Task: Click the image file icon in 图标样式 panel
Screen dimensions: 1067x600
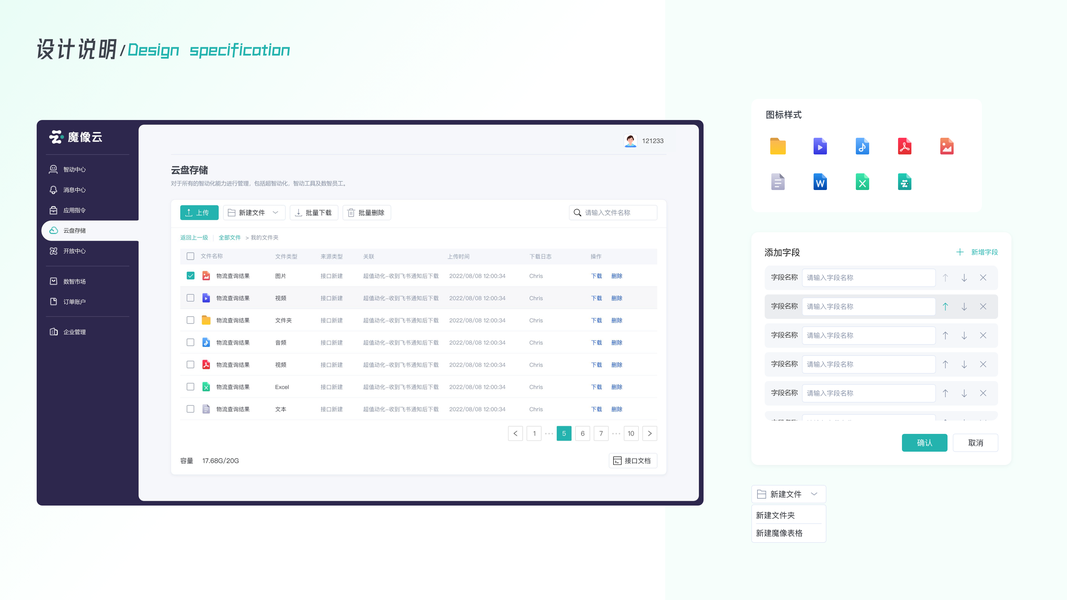Action: [x=947, y=146]
